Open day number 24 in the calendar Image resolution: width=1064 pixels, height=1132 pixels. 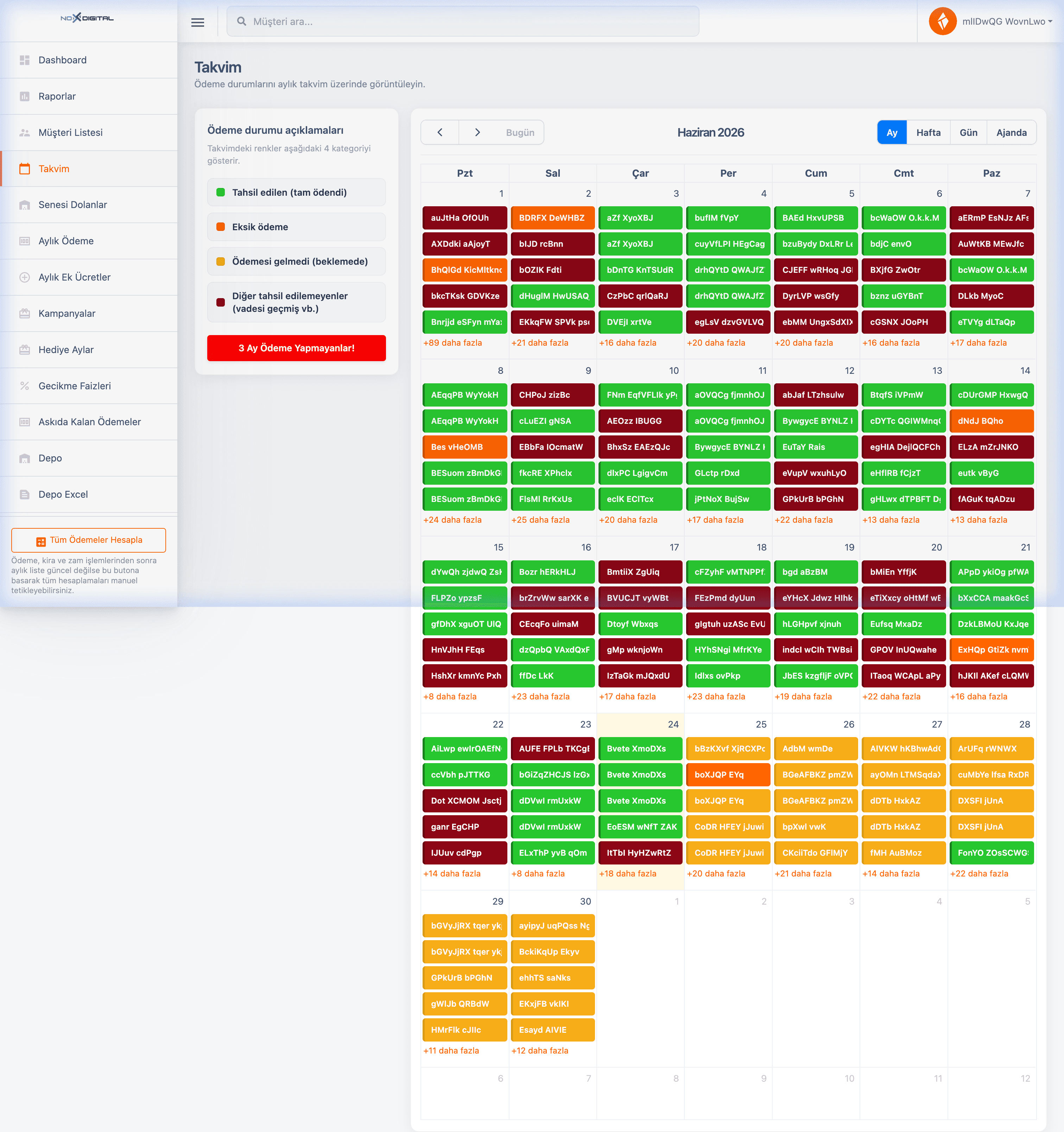tap(673, 724)
